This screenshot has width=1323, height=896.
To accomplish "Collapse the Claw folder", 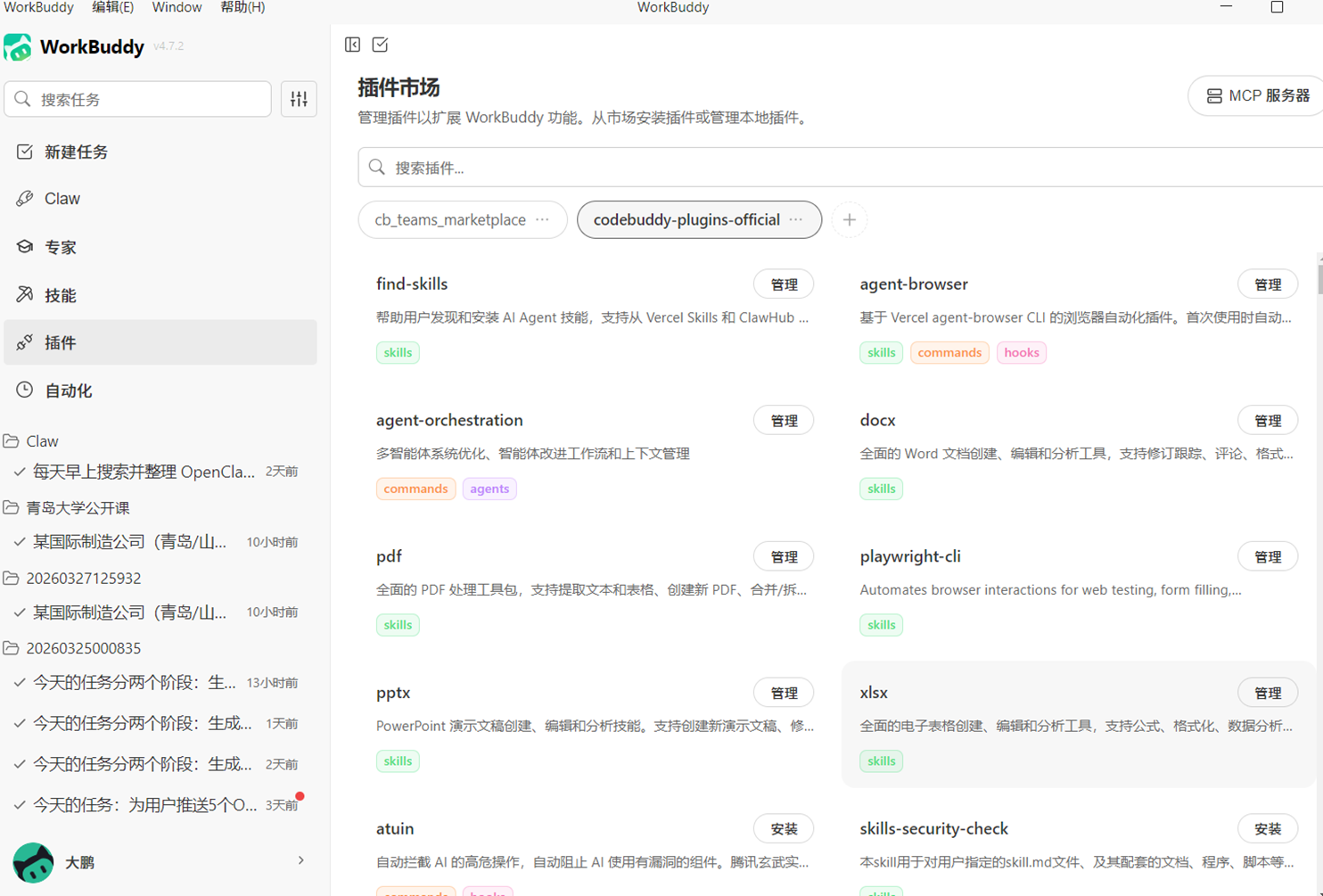I will click(11, 441).
